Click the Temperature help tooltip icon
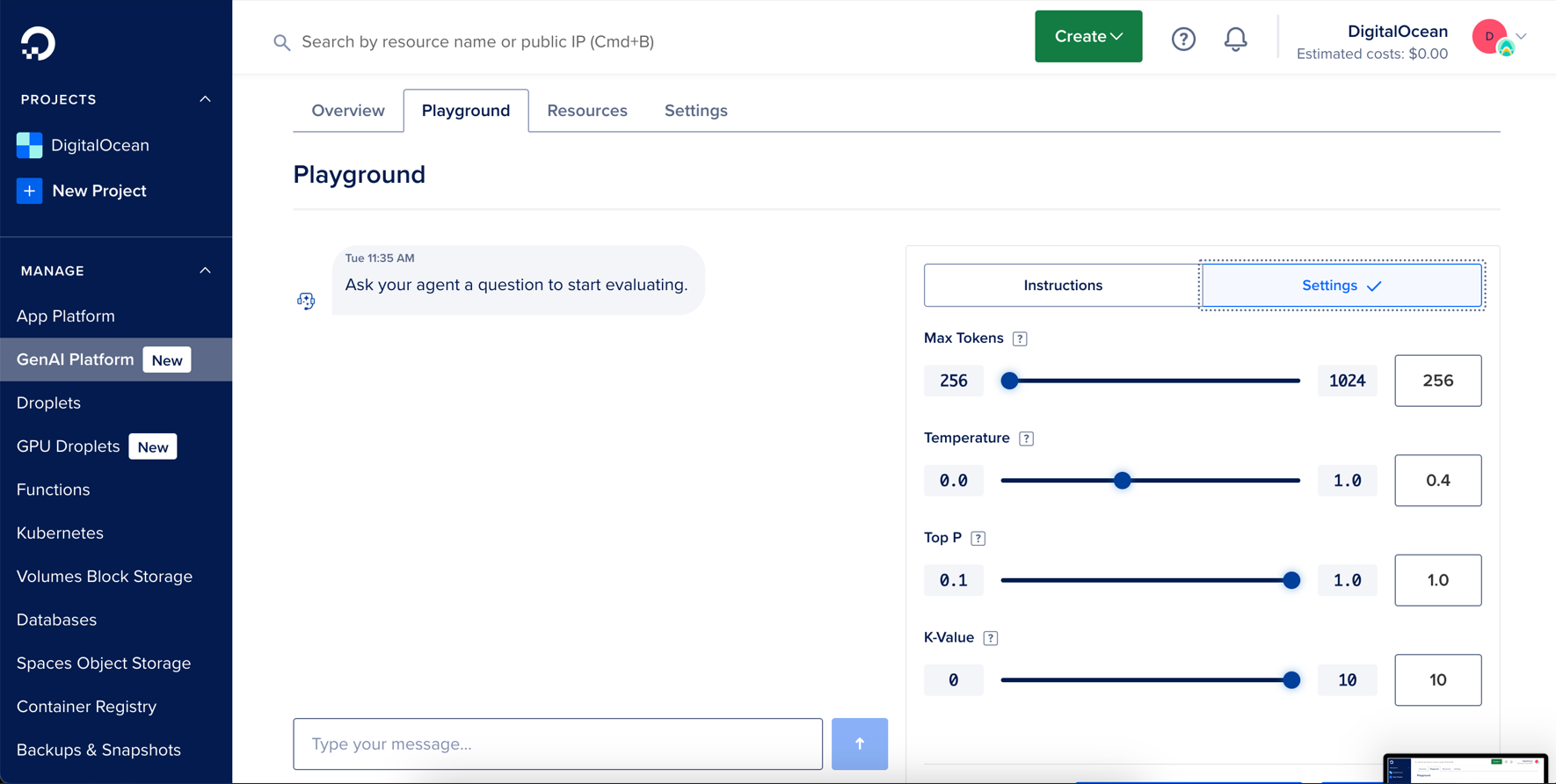Screen dimensions: 1556x784 coord(1026,439)
